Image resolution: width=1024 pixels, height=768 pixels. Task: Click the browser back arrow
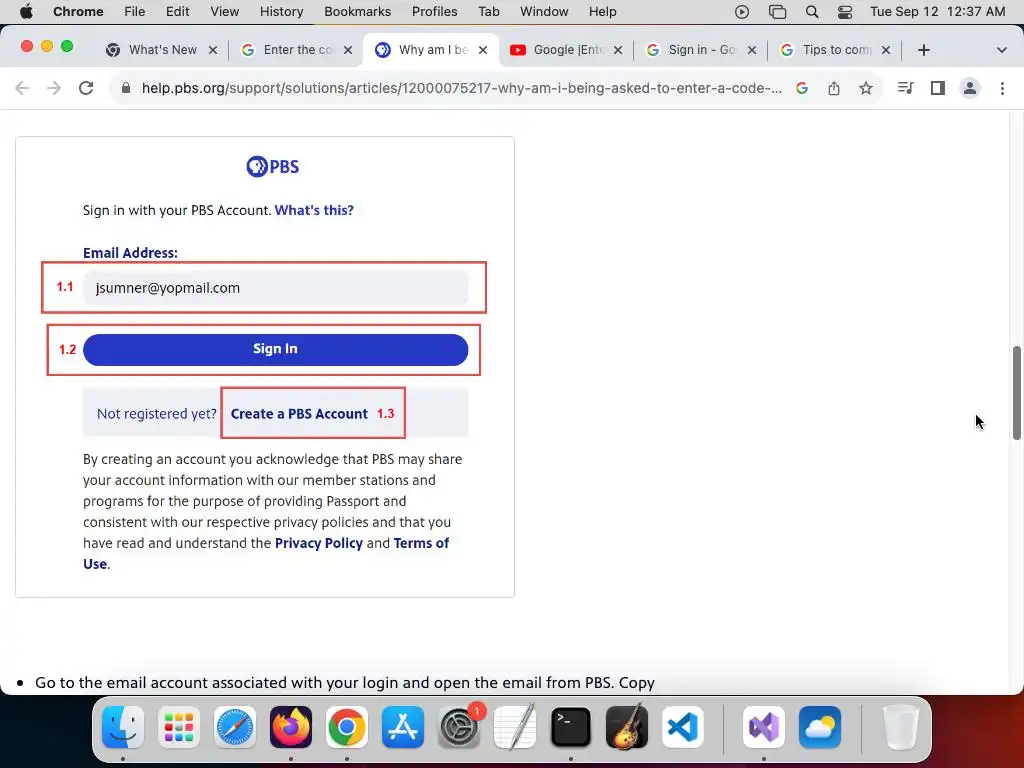coord(22,88)
